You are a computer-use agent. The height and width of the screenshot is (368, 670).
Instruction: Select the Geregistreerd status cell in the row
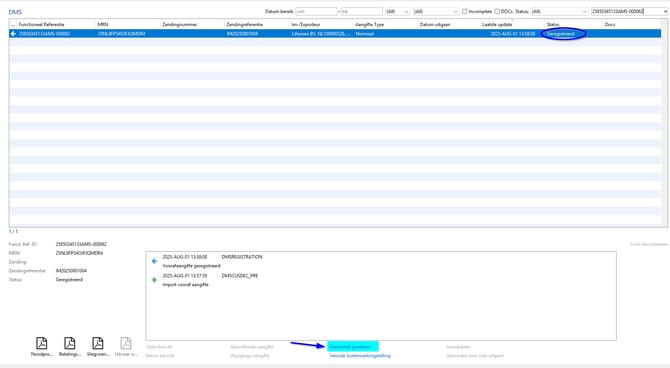click(x=561, y=33)
